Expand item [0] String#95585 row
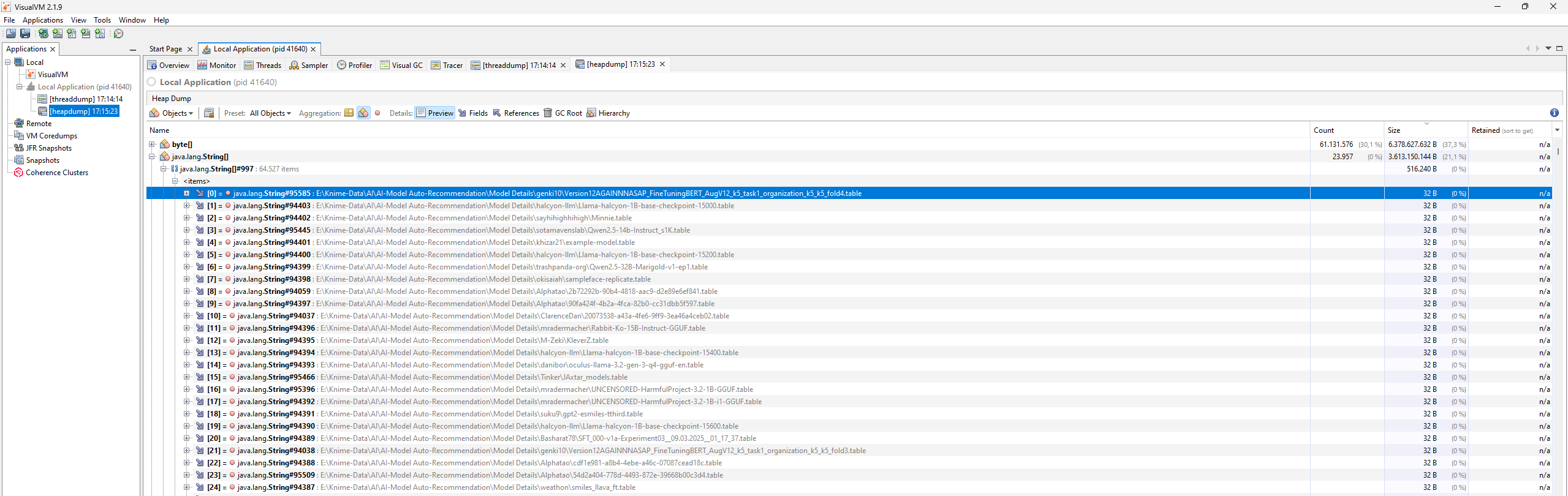The image size is (1568, 496). pos(187,194)
